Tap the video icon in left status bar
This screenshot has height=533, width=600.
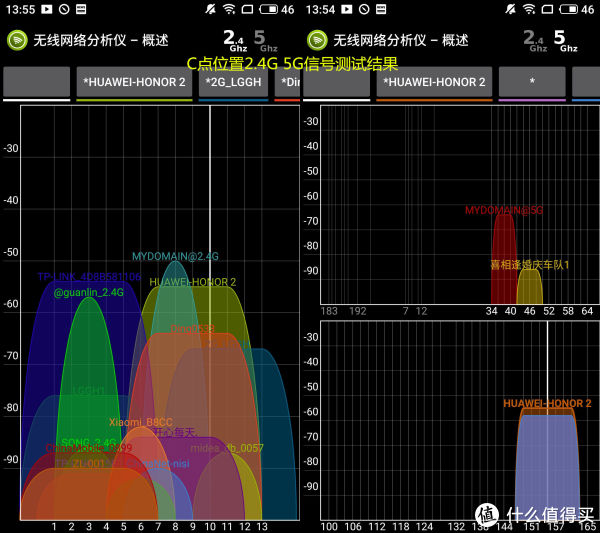pos(47,9)
